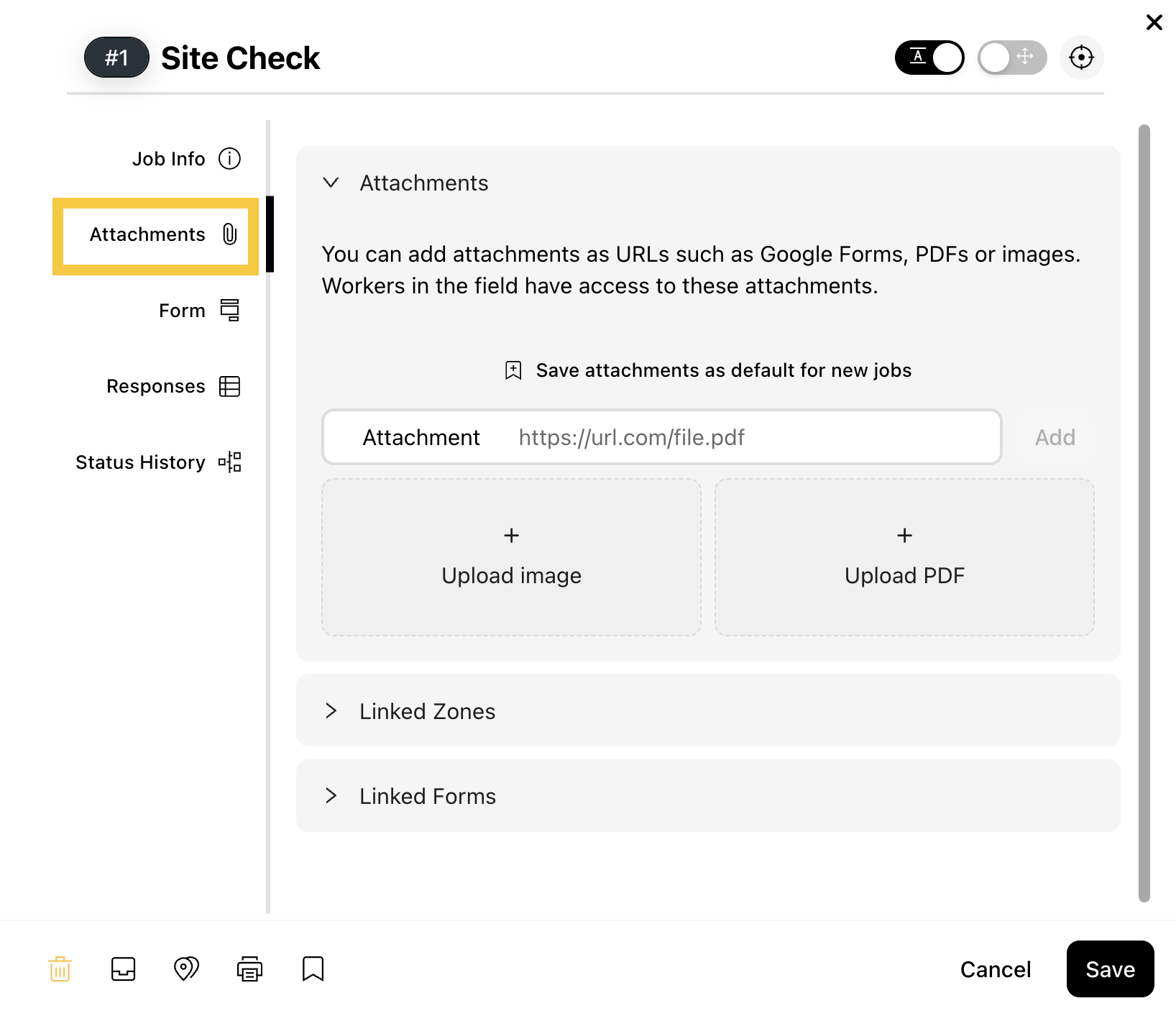Click the map pin location icon
The height and width of the screenshot is (1011, 1176).
point(186,969)
